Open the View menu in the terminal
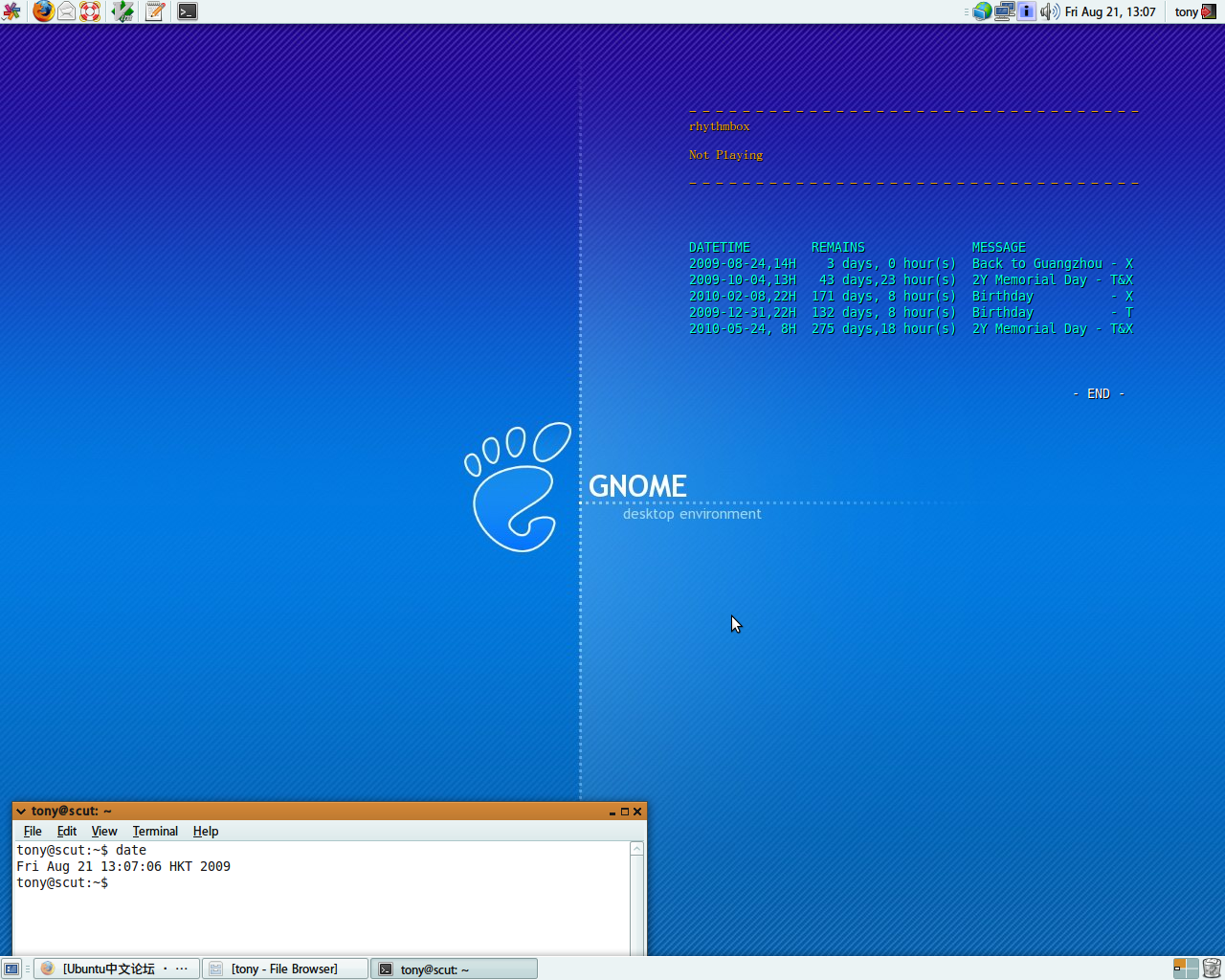This screenshot has height=980, width=1225. coord(104,831)
